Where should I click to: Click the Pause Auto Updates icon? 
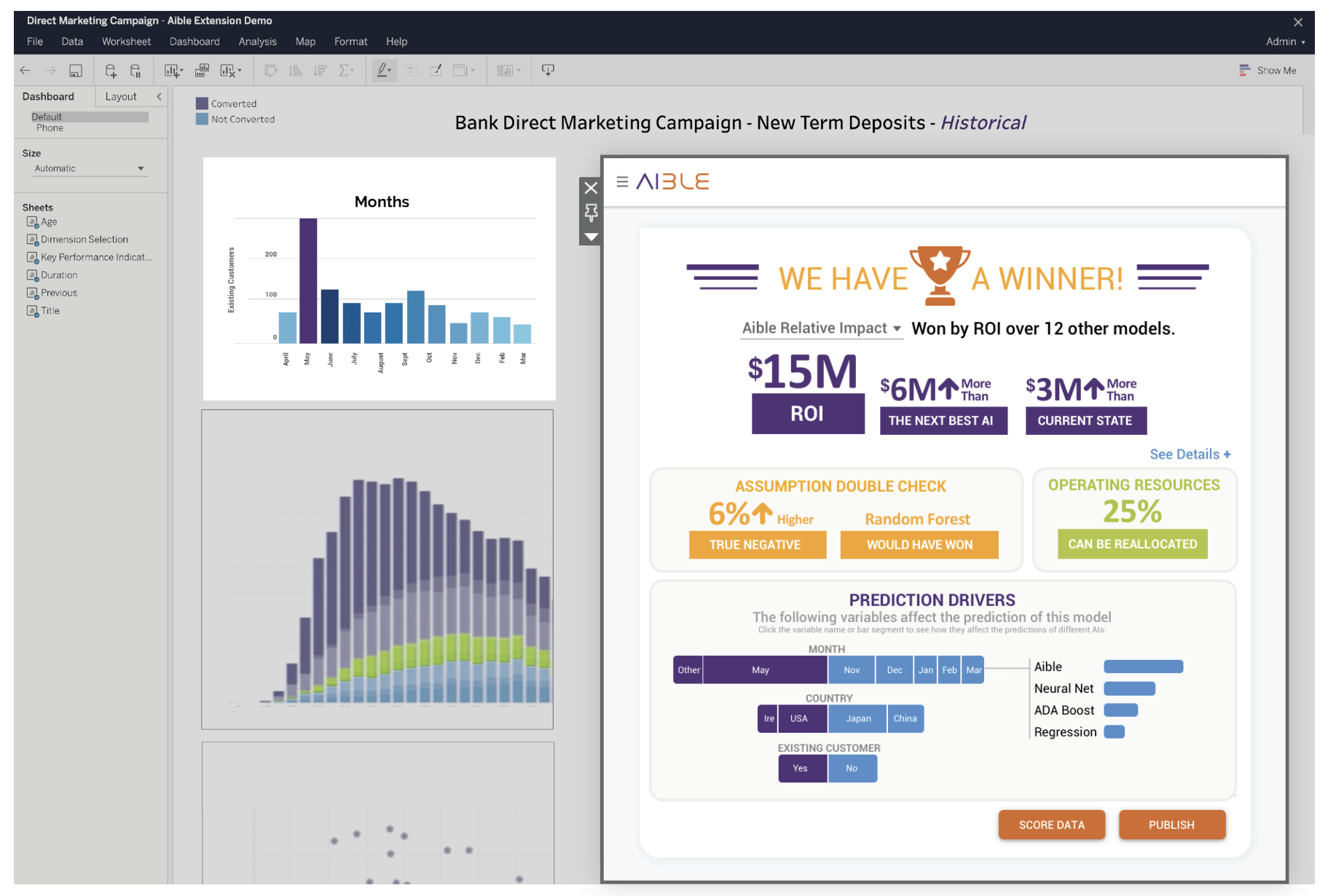click(135, 71)
